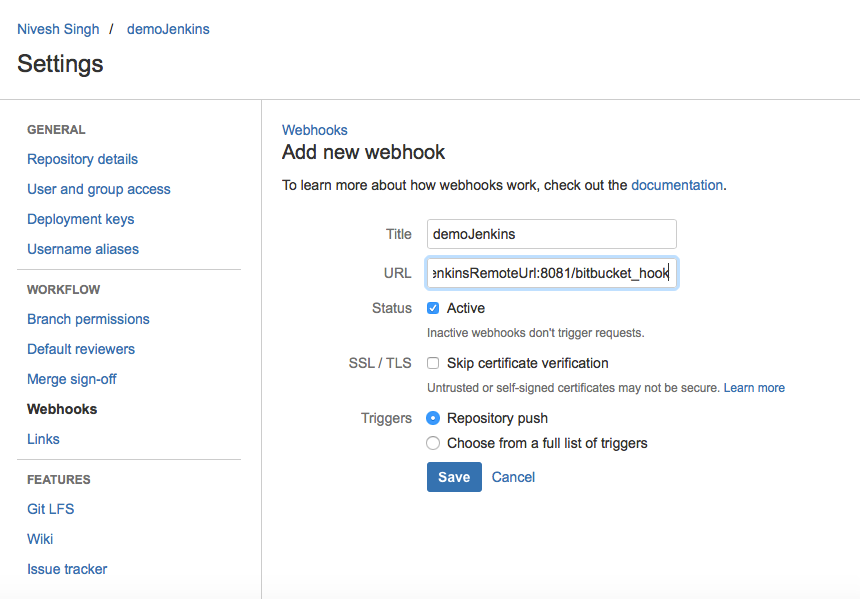Open the demoJenkins repository breadcrumb

pyautogui.click(x=168, y=29)
